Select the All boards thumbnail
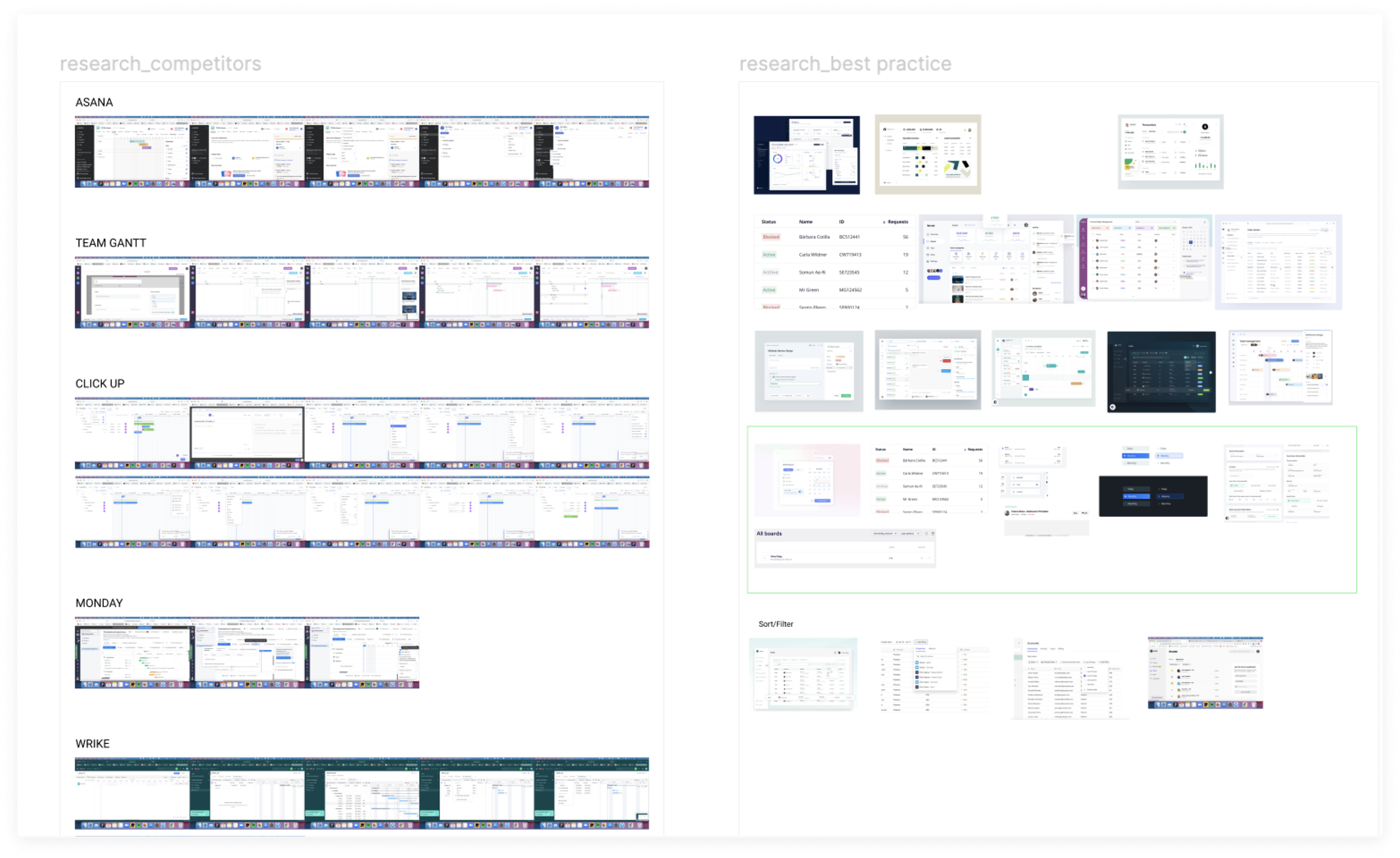 pos(845,548)
